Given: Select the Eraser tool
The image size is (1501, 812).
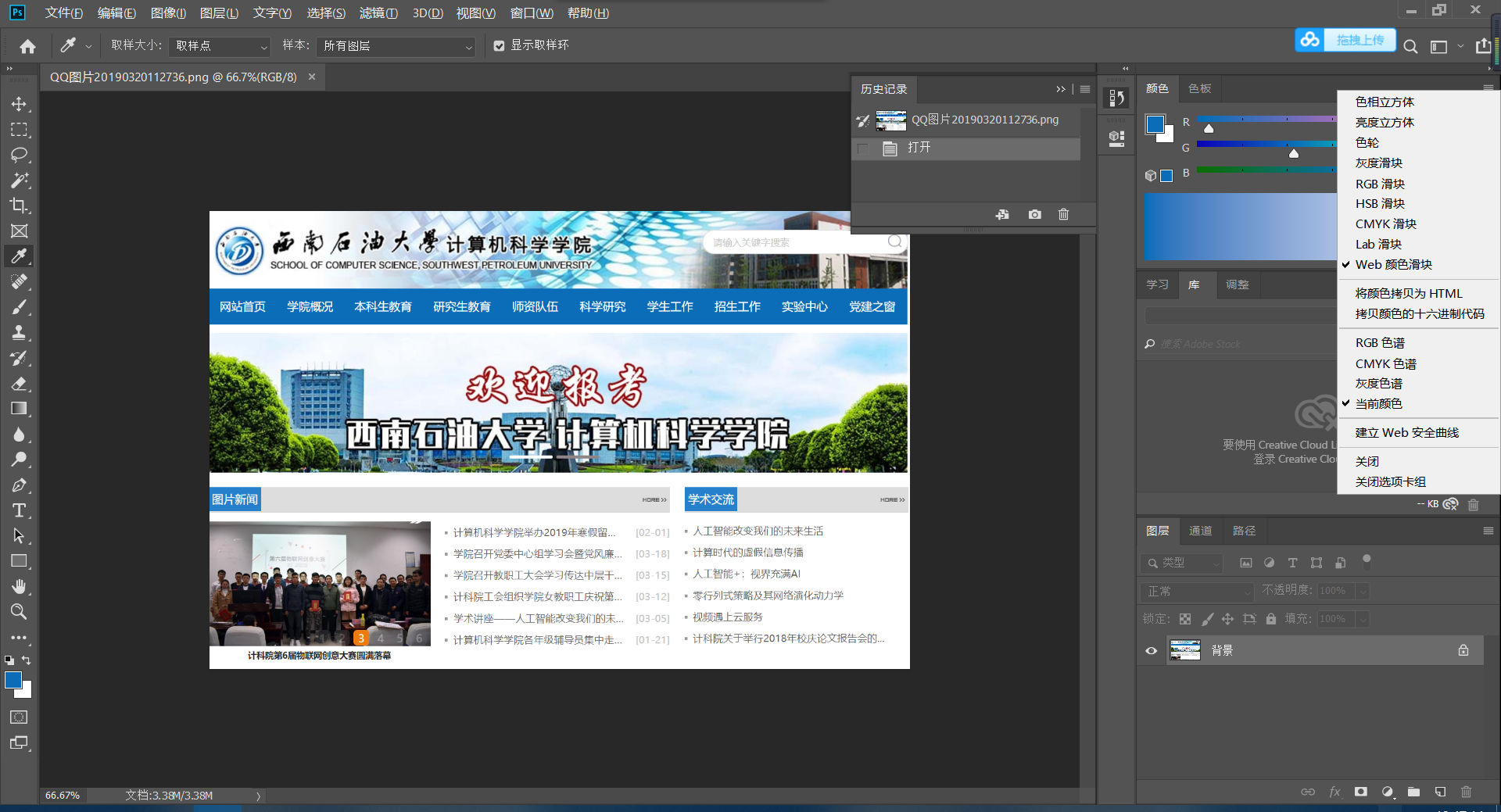Looking at the screenshot, I should (x=19, y=383).
